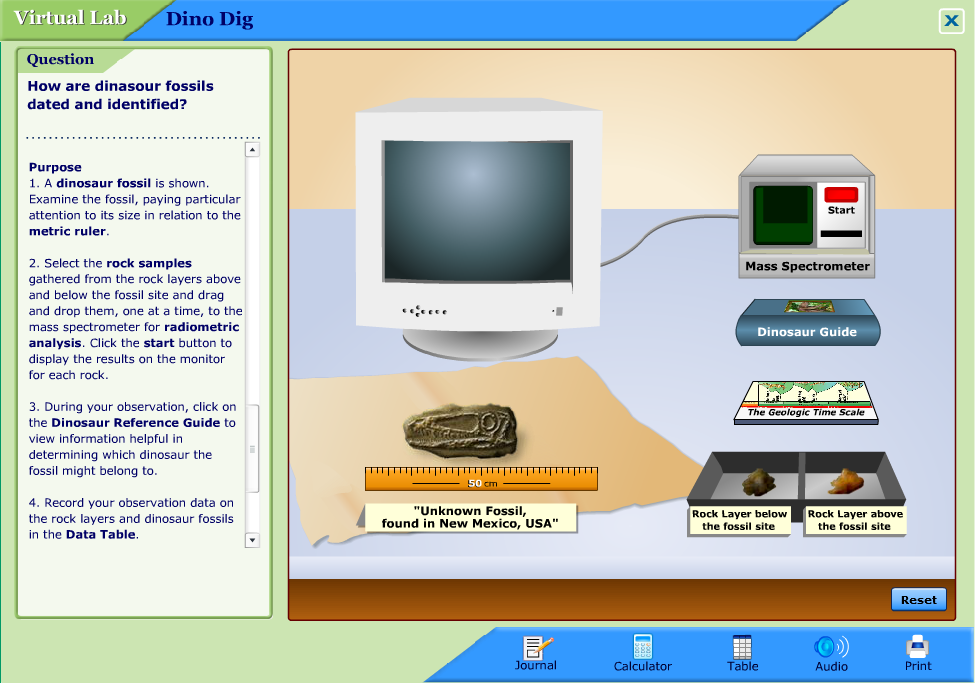Click the Reset button
Image resolution: width=975 pixels, height=683 pixels.
(918, 599)
